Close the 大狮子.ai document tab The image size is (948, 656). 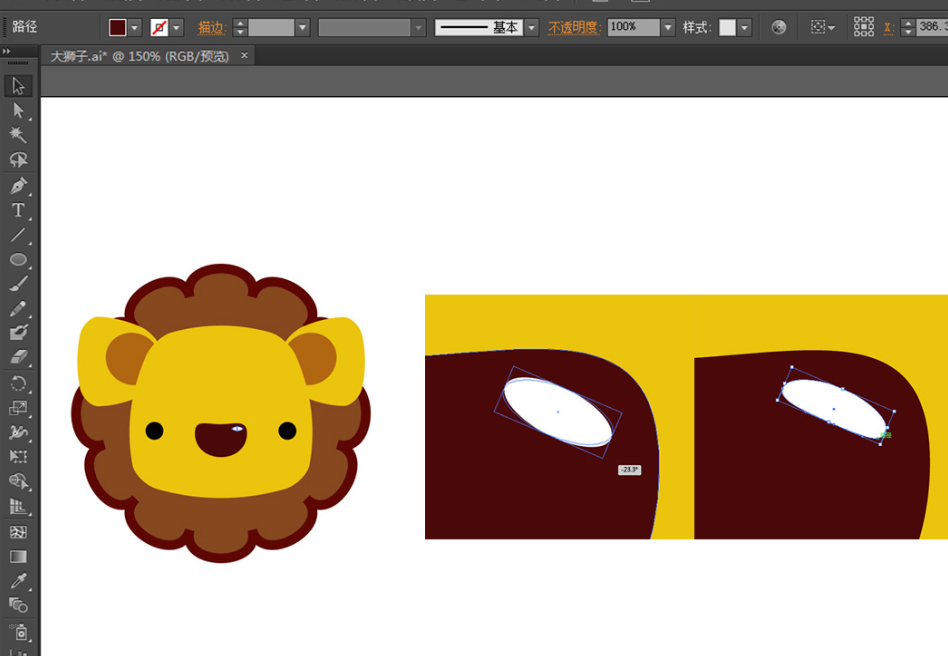point(244,57)
